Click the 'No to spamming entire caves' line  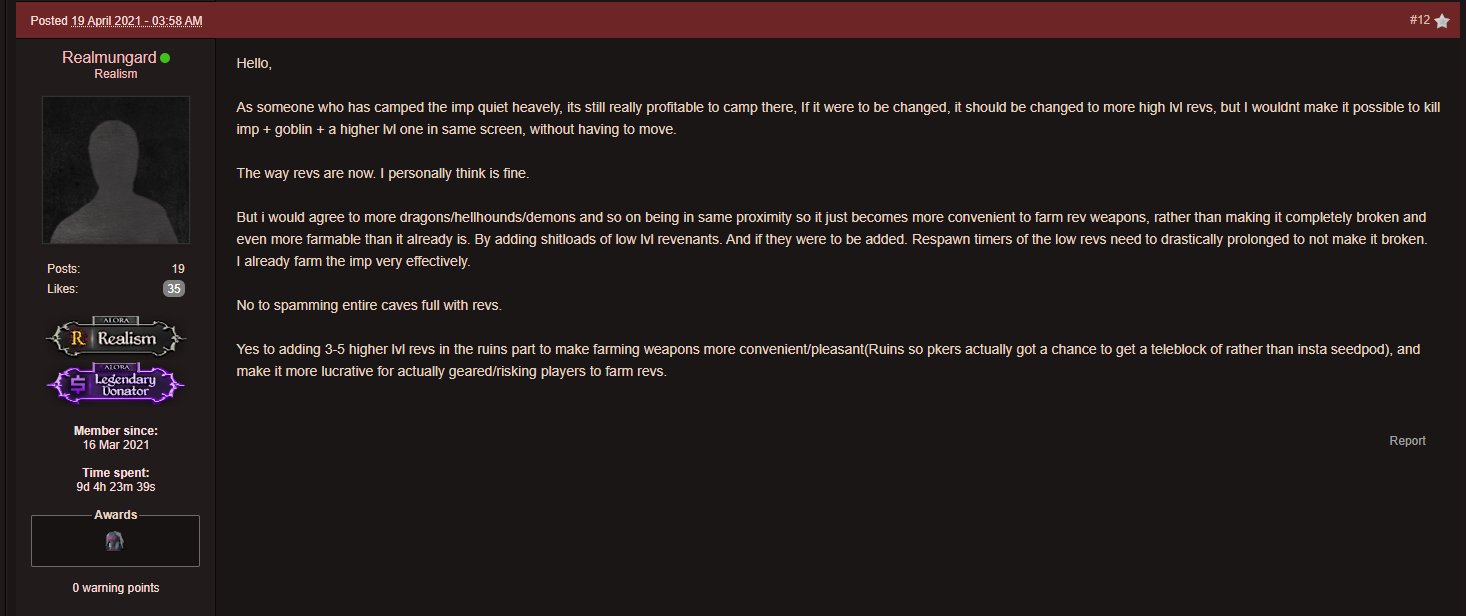click(375, 304)
